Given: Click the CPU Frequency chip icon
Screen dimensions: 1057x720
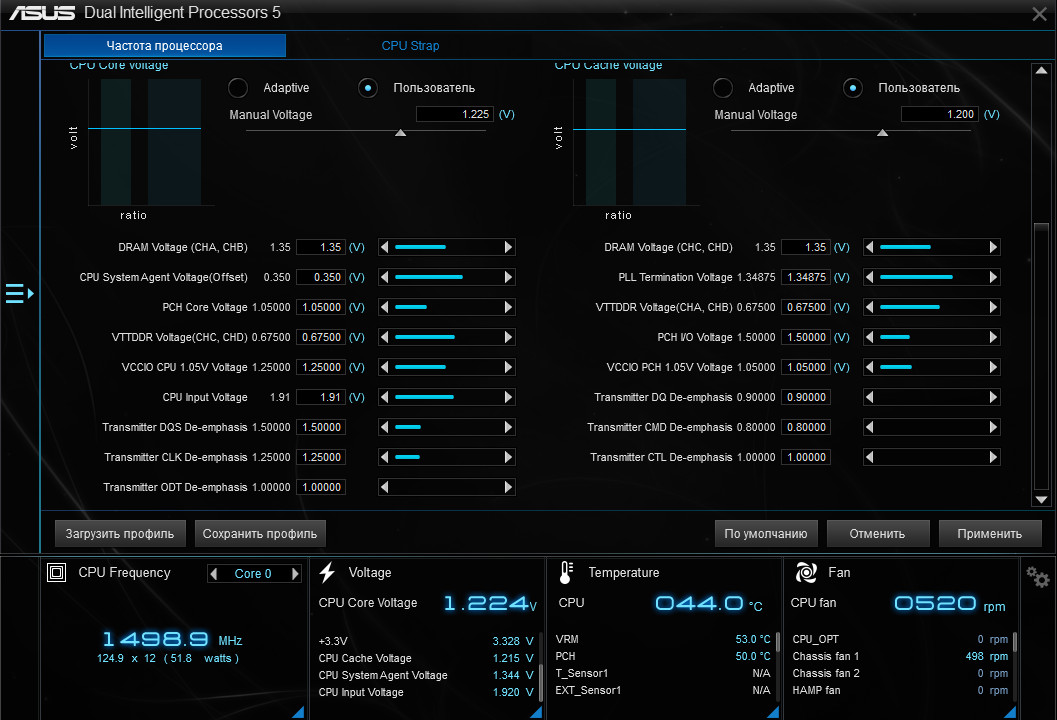Looking at the screenshot, I should 57,572.
